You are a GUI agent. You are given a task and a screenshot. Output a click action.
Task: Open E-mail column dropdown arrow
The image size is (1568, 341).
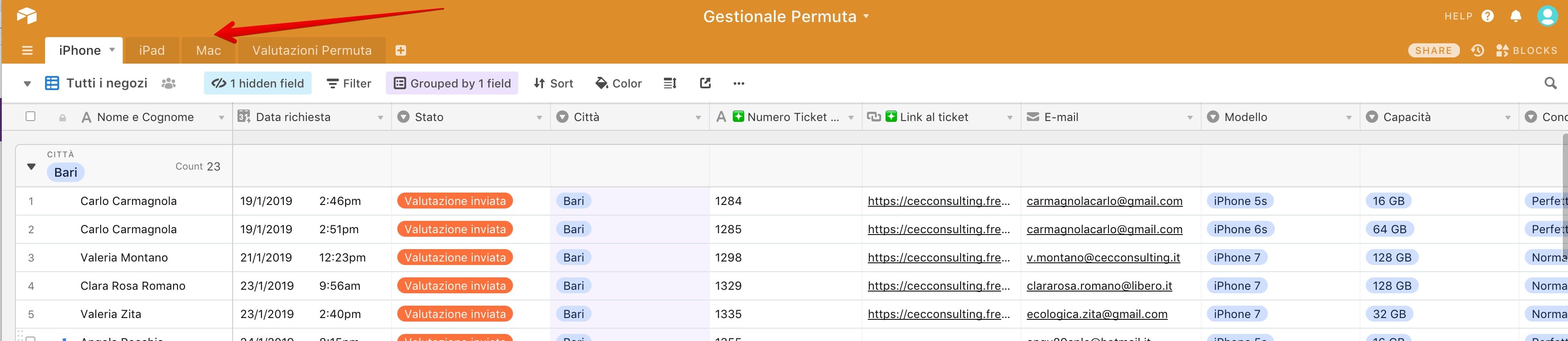[1190, 117]
